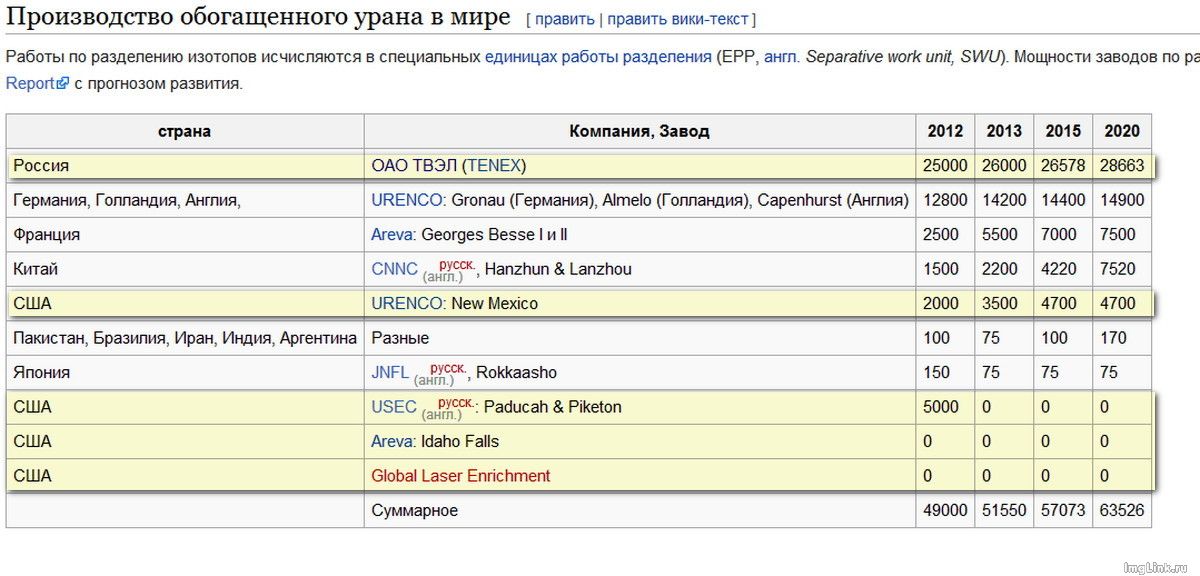Follow the Areva link beside Georges Besse
Image resolution: width=1200 pixels, height=576 pixels.
[392, 235]
